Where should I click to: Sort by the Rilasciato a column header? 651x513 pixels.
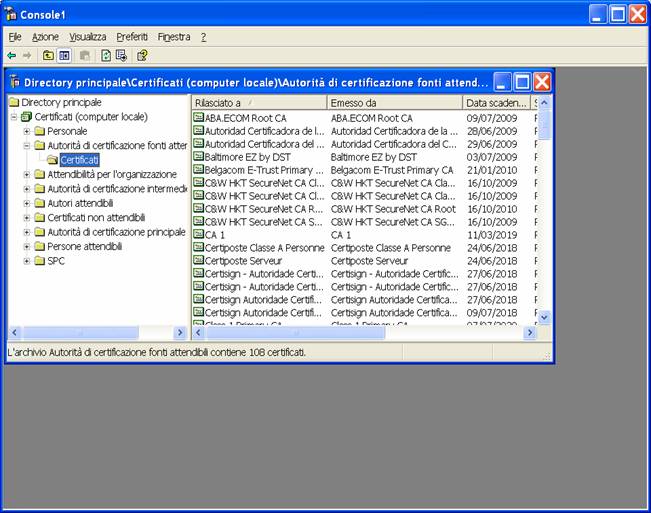tap(259, 103)
